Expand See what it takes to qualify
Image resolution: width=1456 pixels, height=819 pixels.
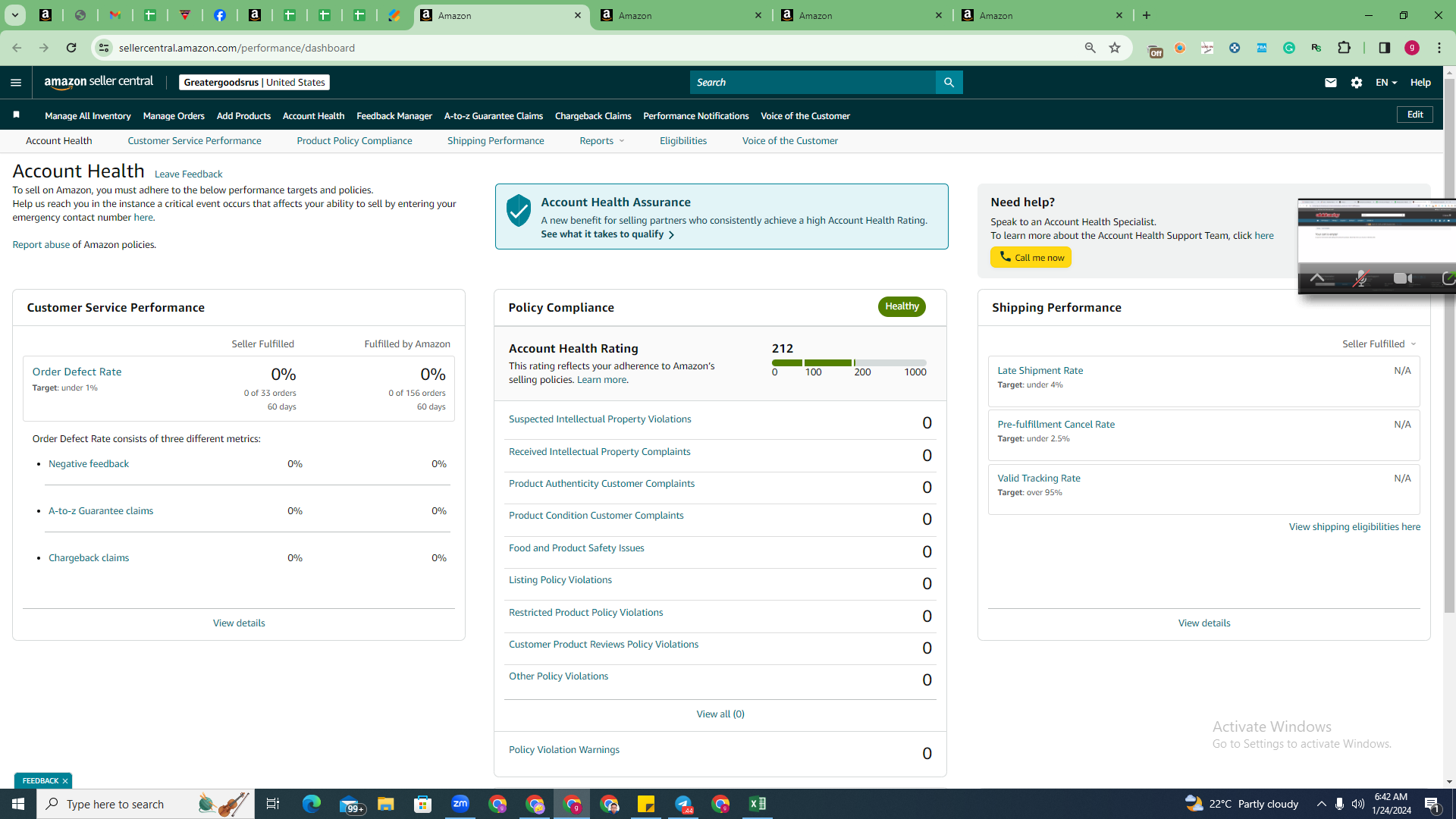coord(607,234)
